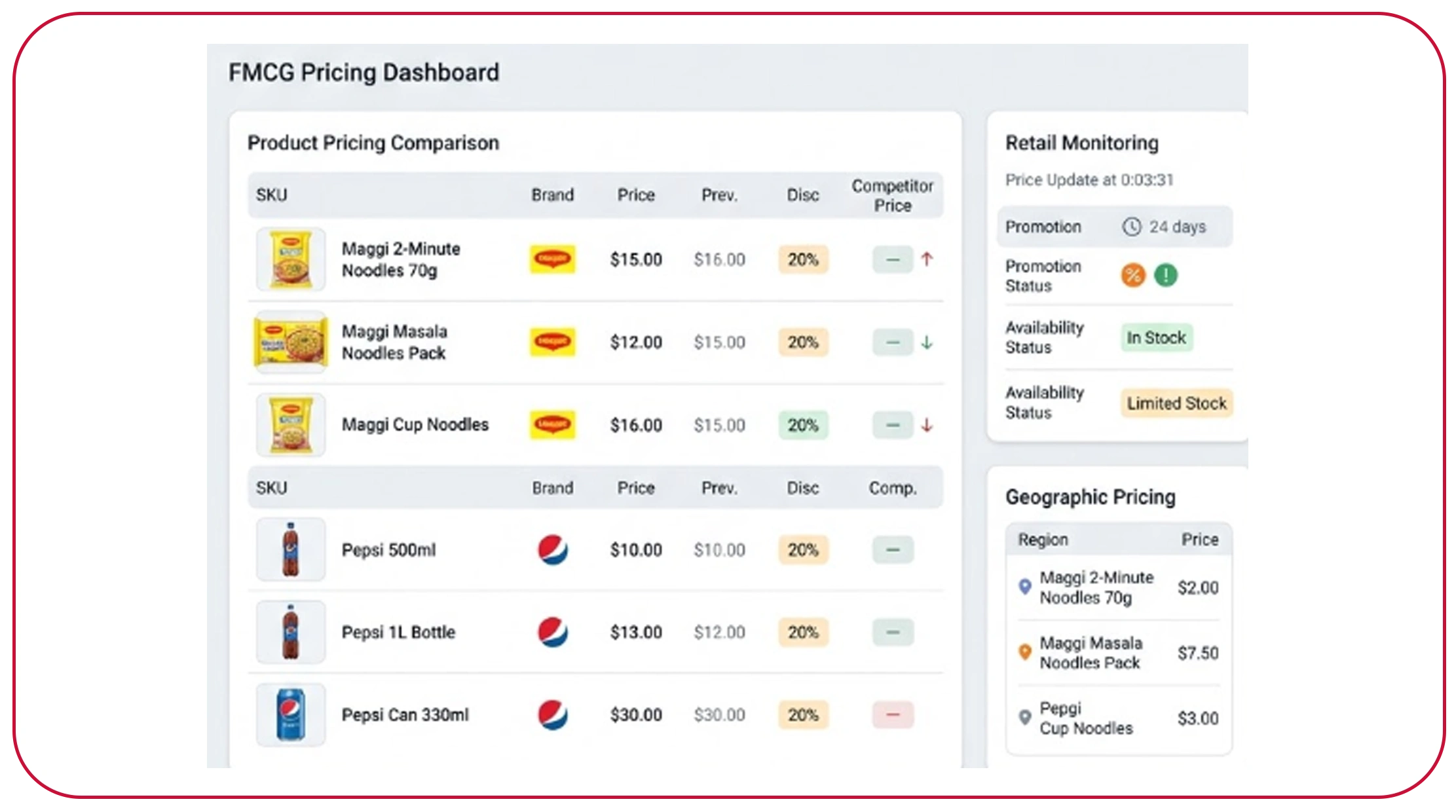Click the Maggi 2-Minute Noodles 70g product thumbnail
Screen dimensions: 1456x812
point(291,259)
